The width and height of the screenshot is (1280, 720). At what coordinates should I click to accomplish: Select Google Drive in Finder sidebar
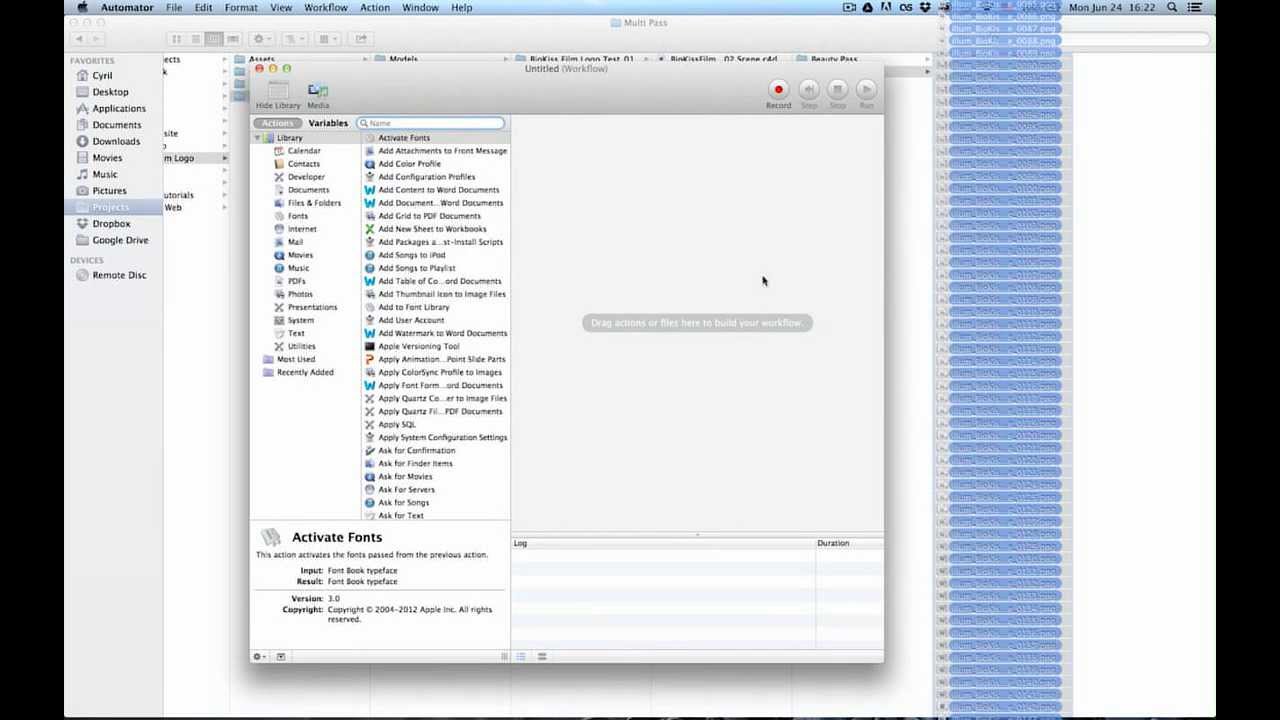[x=120, y=240]
